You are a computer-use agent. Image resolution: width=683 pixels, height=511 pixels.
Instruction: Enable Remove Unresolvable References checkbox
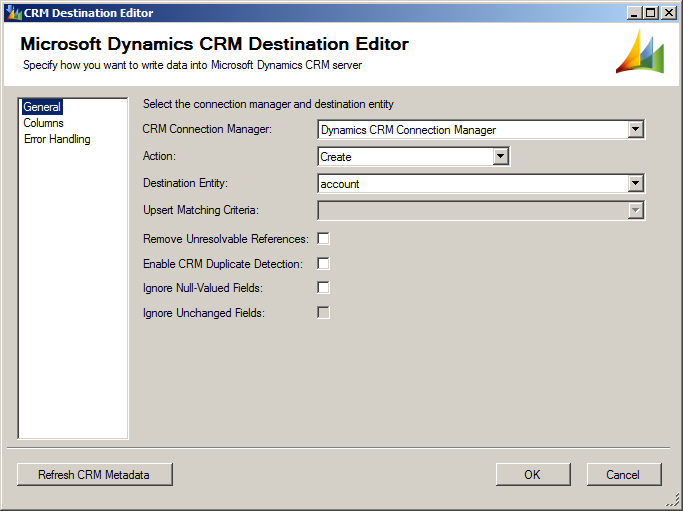point(324,239)
